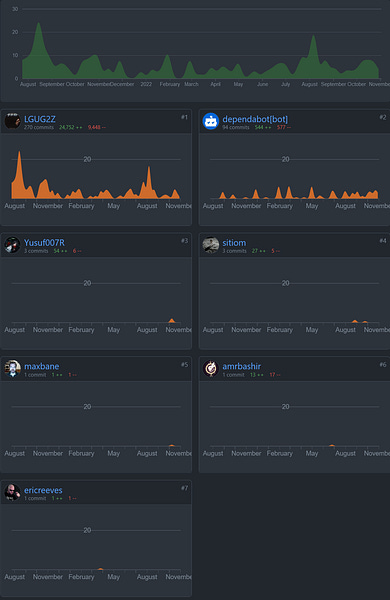Open Yusuf007R avatar image

coord(12,245)
